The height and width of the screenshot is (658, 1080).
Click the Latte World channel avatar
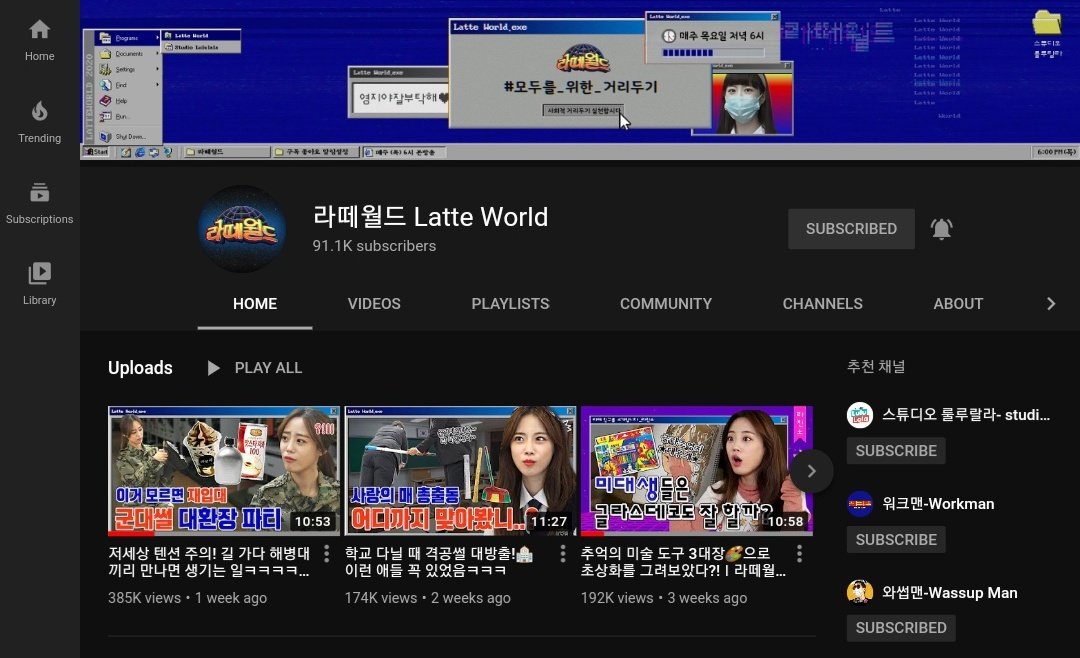click(242, 229)
